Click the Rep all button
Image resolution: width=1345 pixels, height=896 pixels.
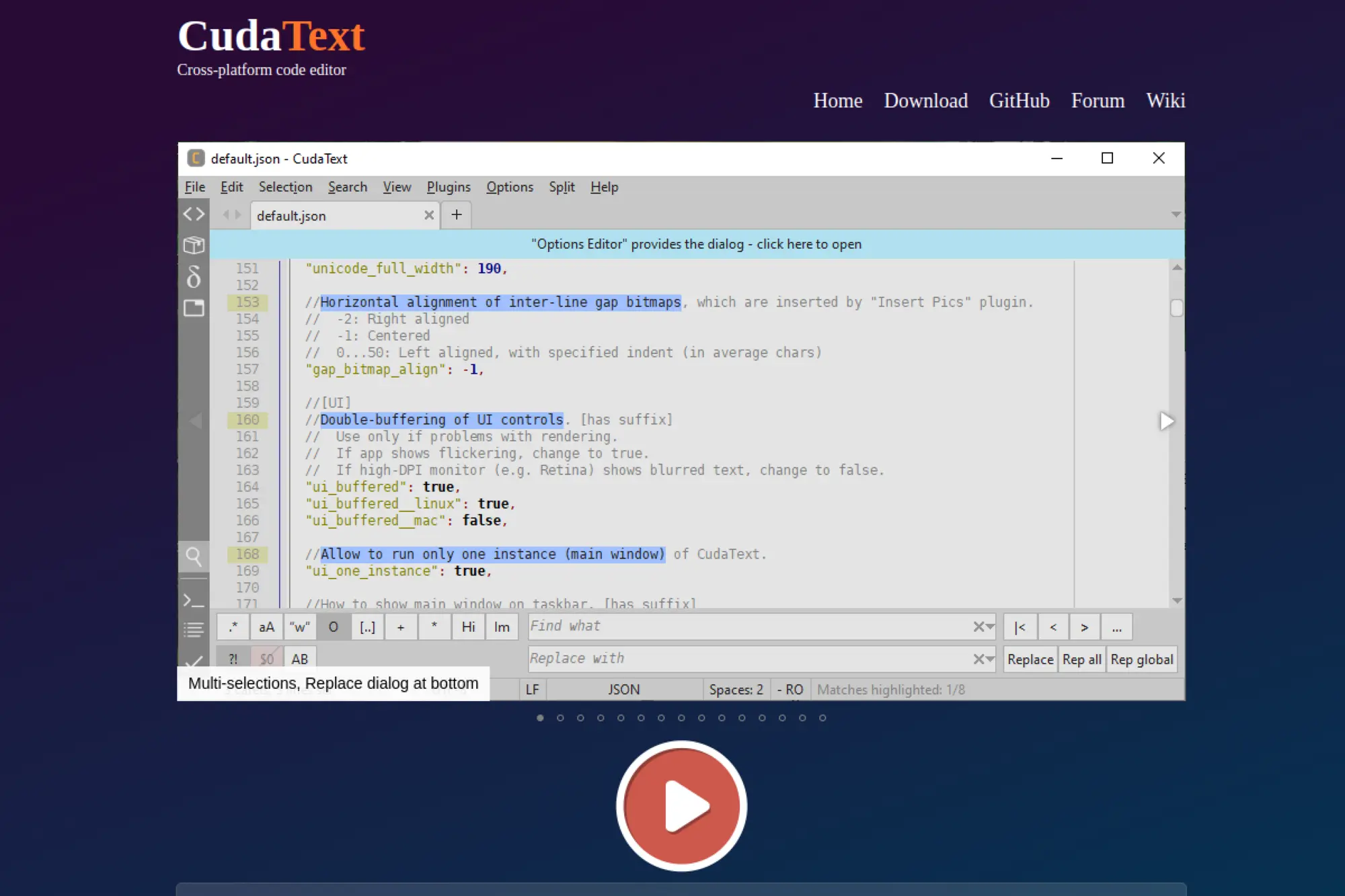click(x=1081, y=659)
